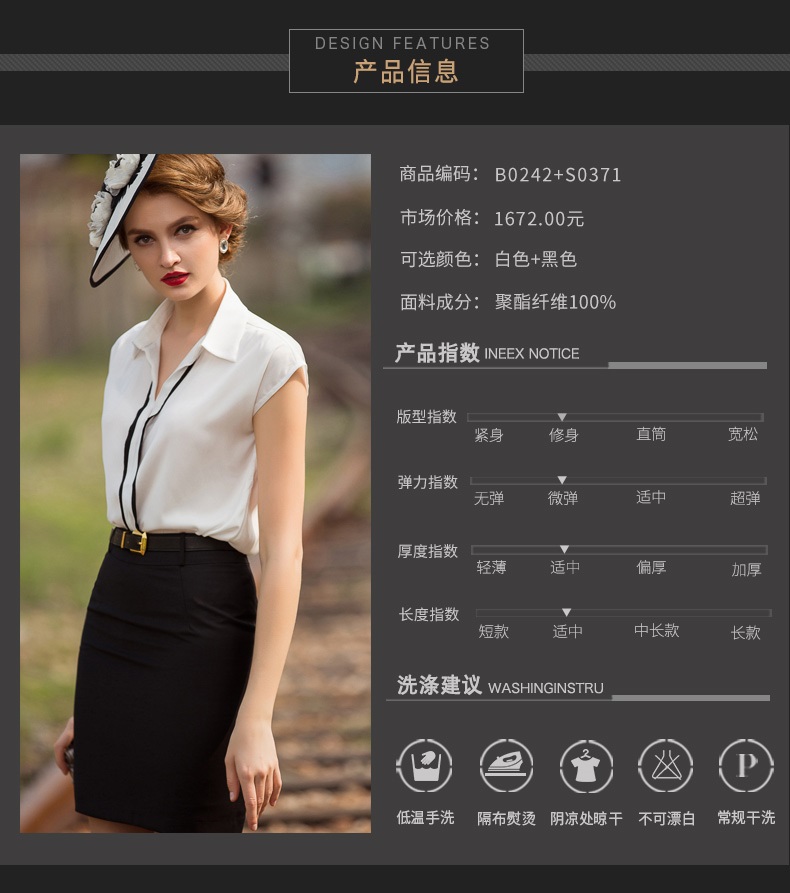This screenshot has width=790, height=893.
Task: Click the 宽松 fit label
Action: coord(743,435)
